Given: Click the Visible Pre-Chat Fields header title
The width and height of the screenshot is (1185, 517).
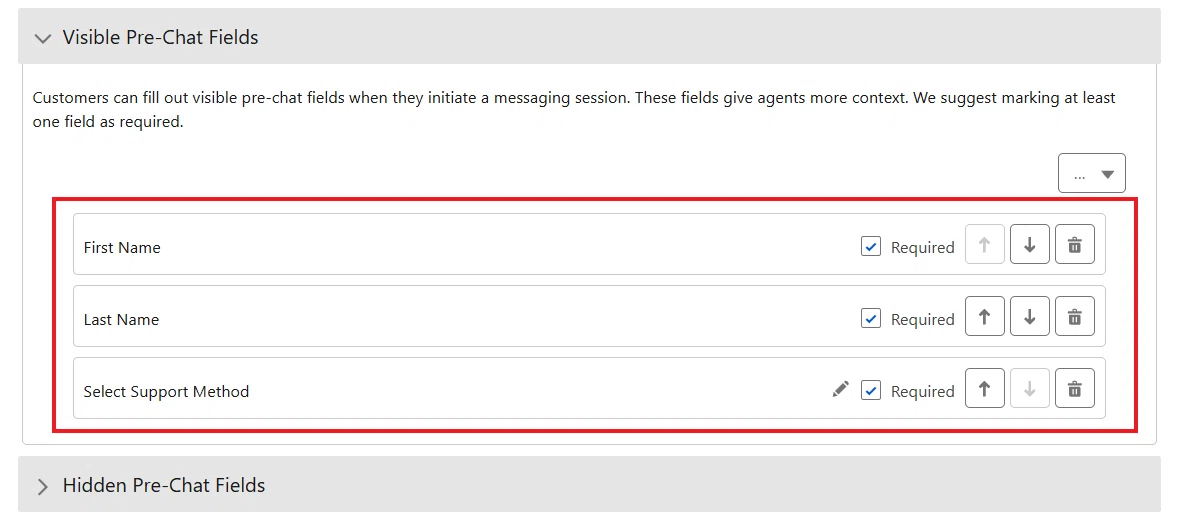Looking at the screenshot, I should 160,37.
